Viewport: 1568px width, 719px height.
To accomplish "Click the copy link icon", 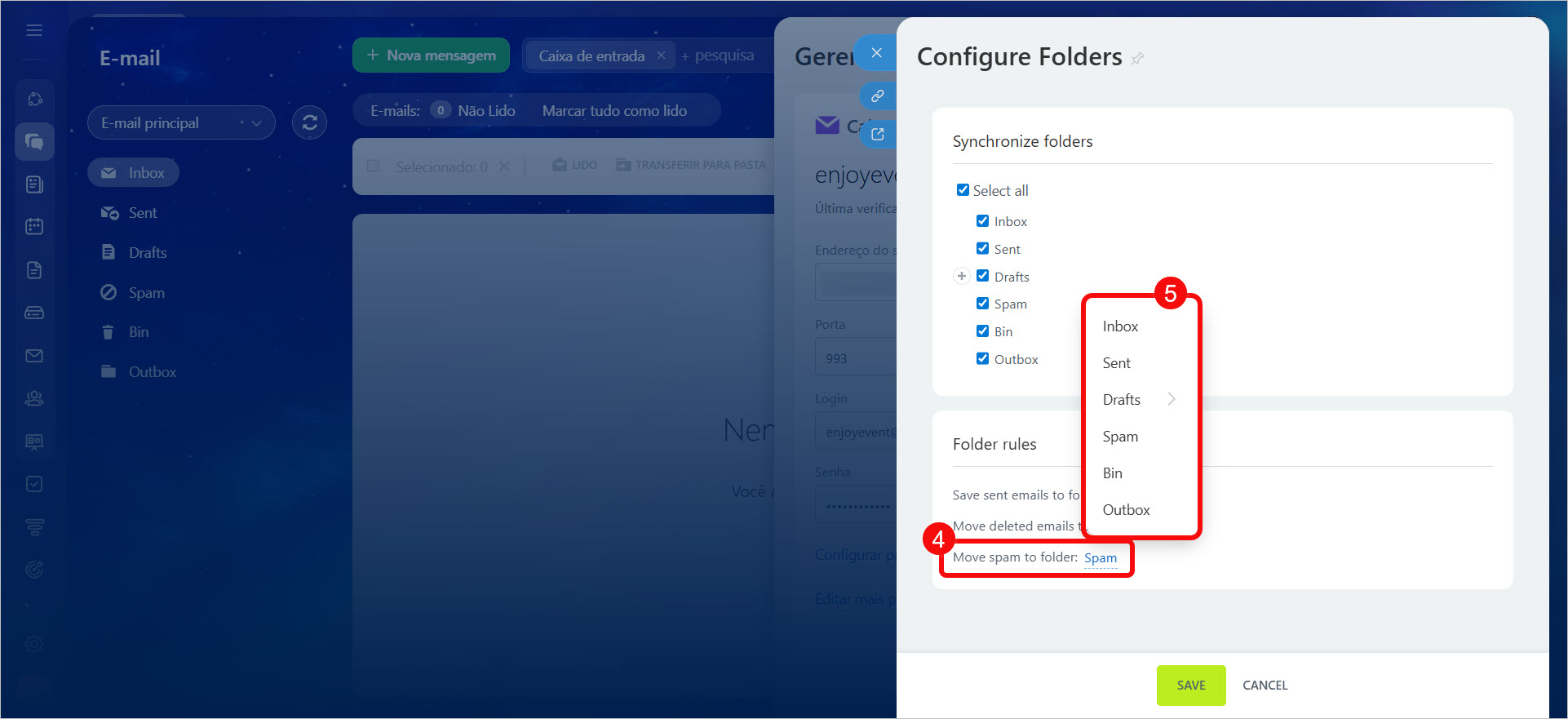I will (877, 95).
